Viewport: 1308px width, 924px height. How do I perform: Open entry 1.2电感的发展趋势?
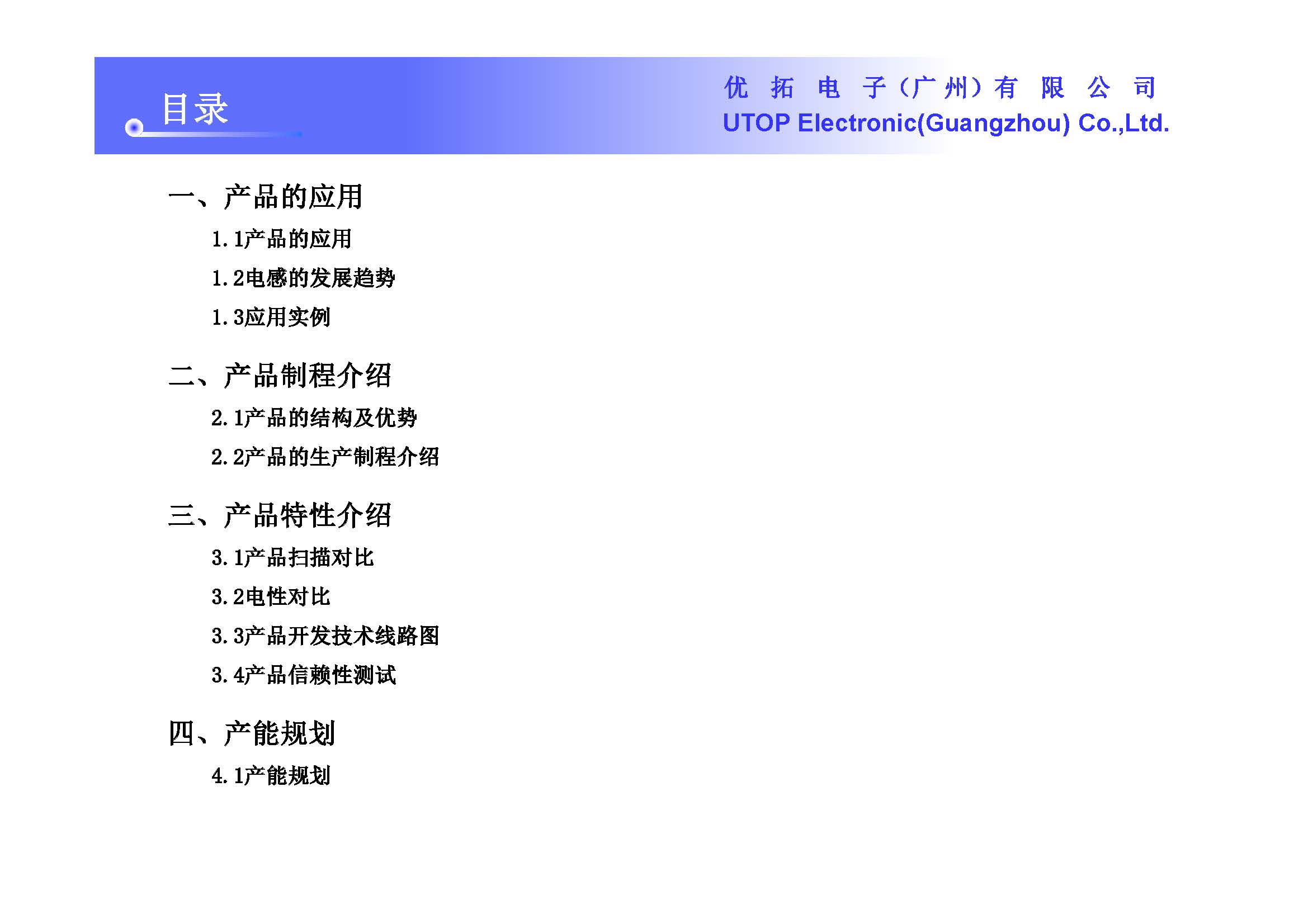coord(303,278)
